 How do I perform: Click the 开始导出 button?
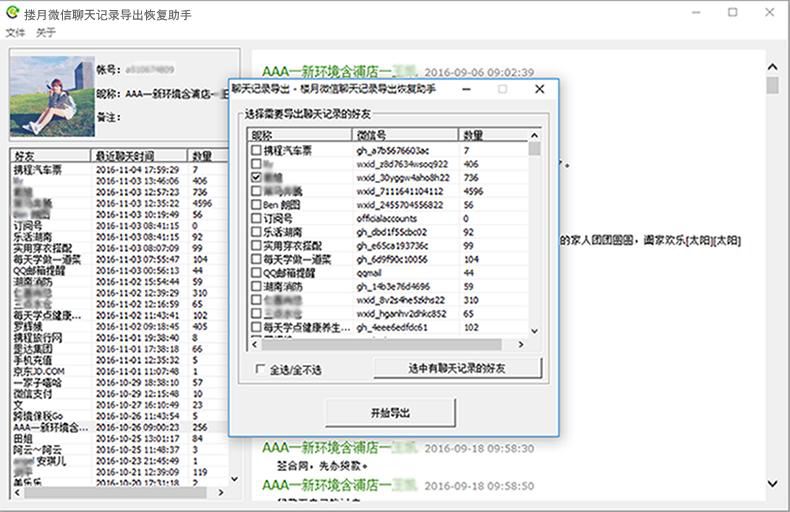tap(390, 413)
